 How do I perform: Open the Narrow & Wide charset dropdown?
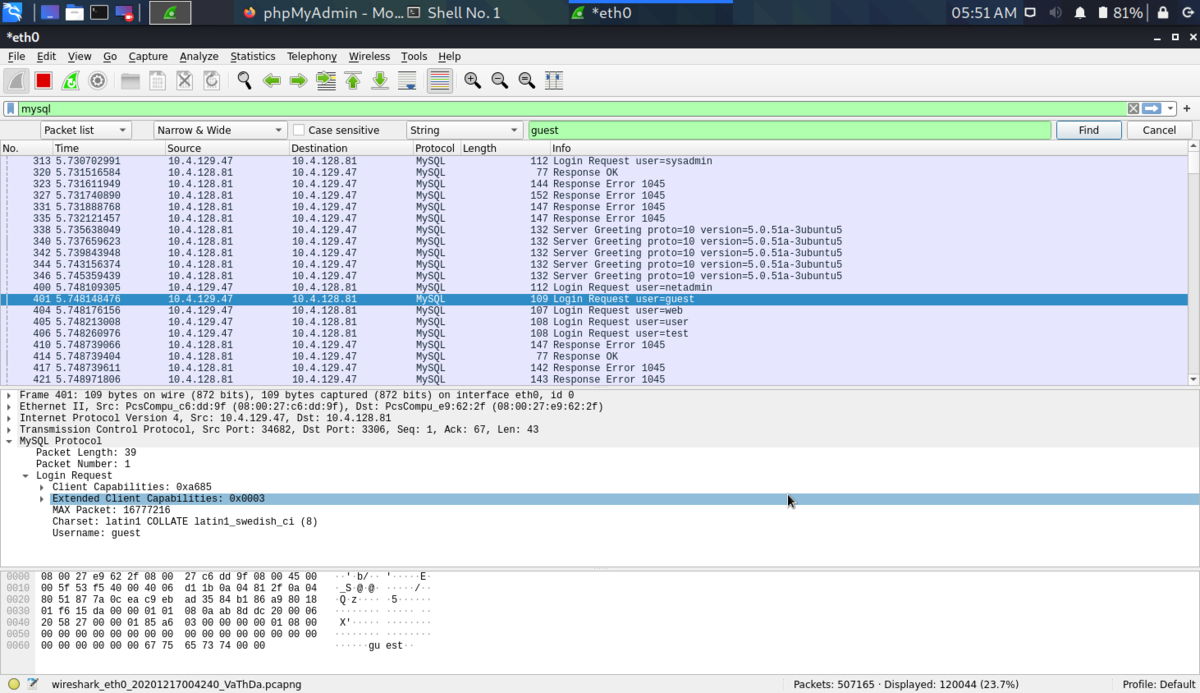[x=220, y=130]
